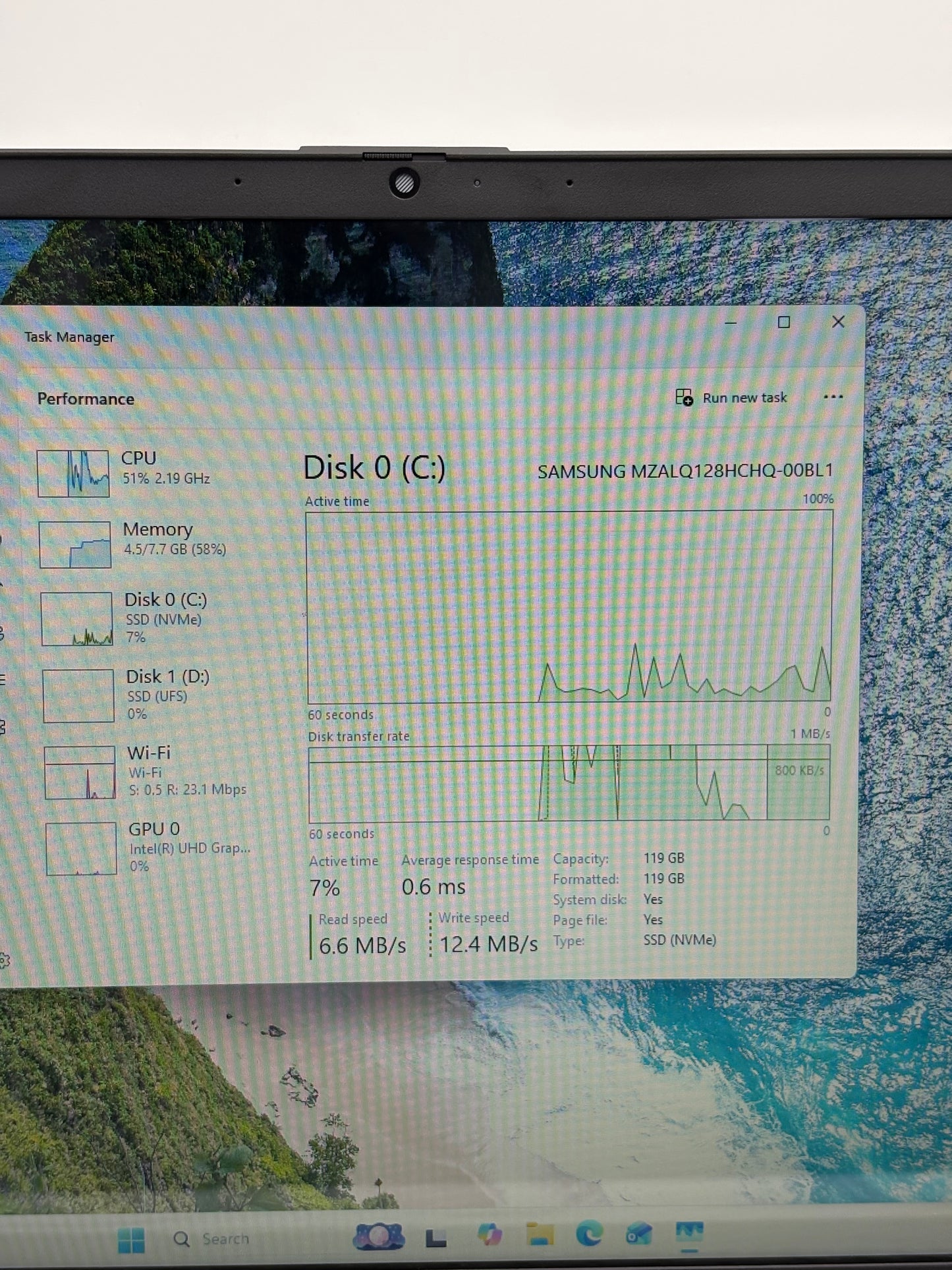
Task: Click the 12.4 MB/s write speed value
Action: point(488,944)
